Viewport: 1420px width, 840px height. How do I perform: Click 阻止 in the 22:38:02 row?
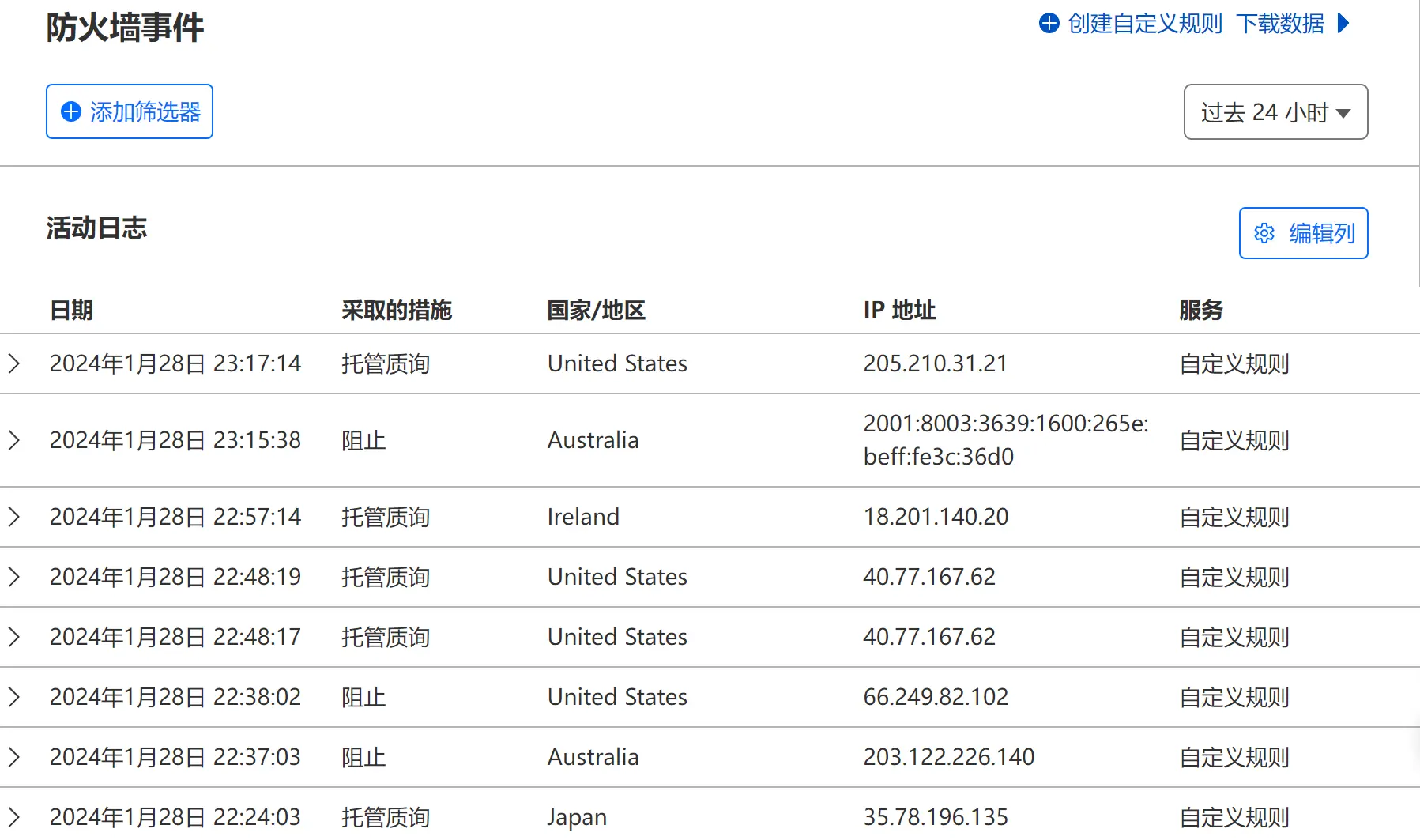tap(363, 697)
